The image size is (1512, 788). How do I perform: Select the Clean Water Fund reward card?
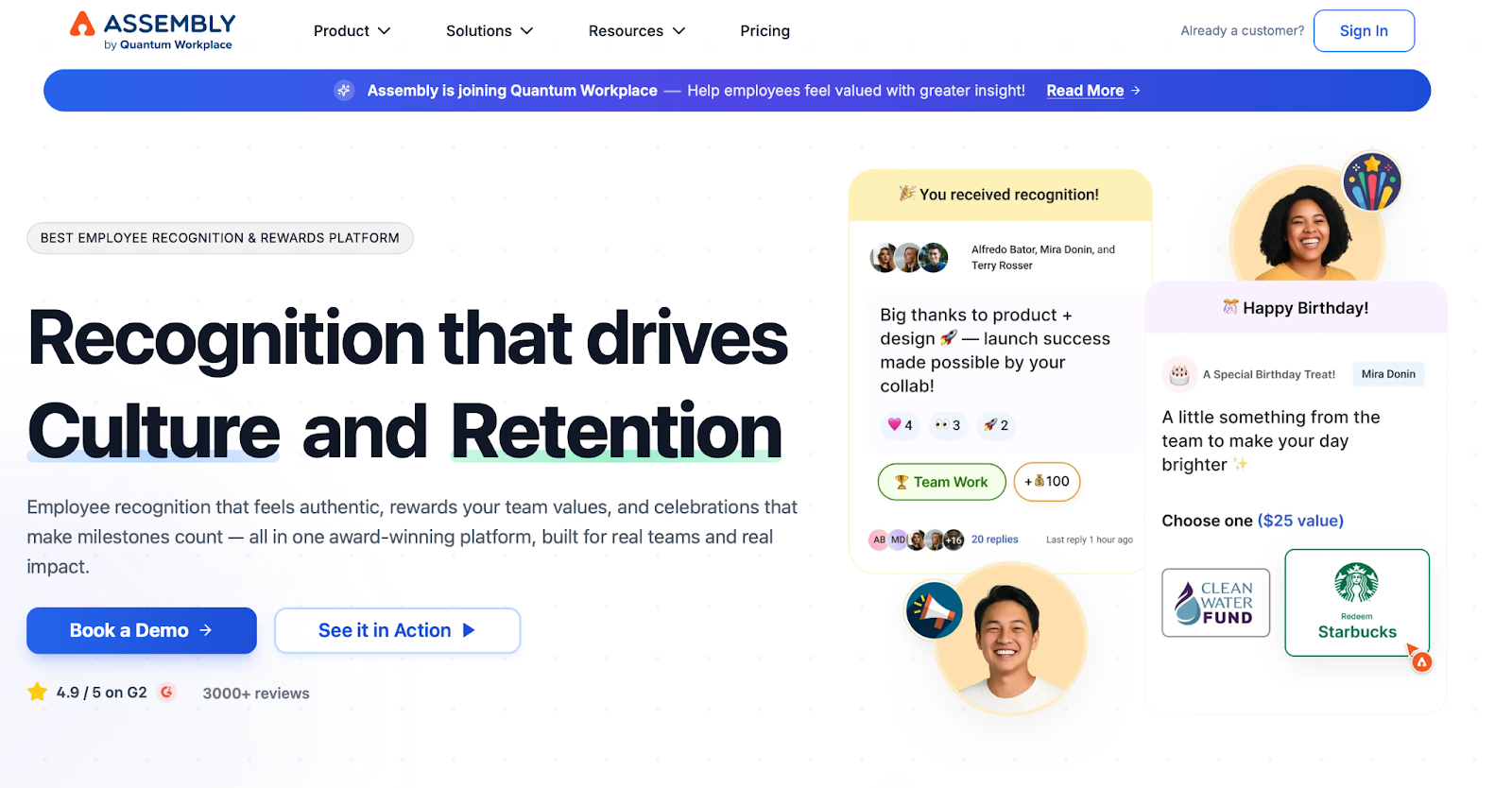[x=1215, y=603]
